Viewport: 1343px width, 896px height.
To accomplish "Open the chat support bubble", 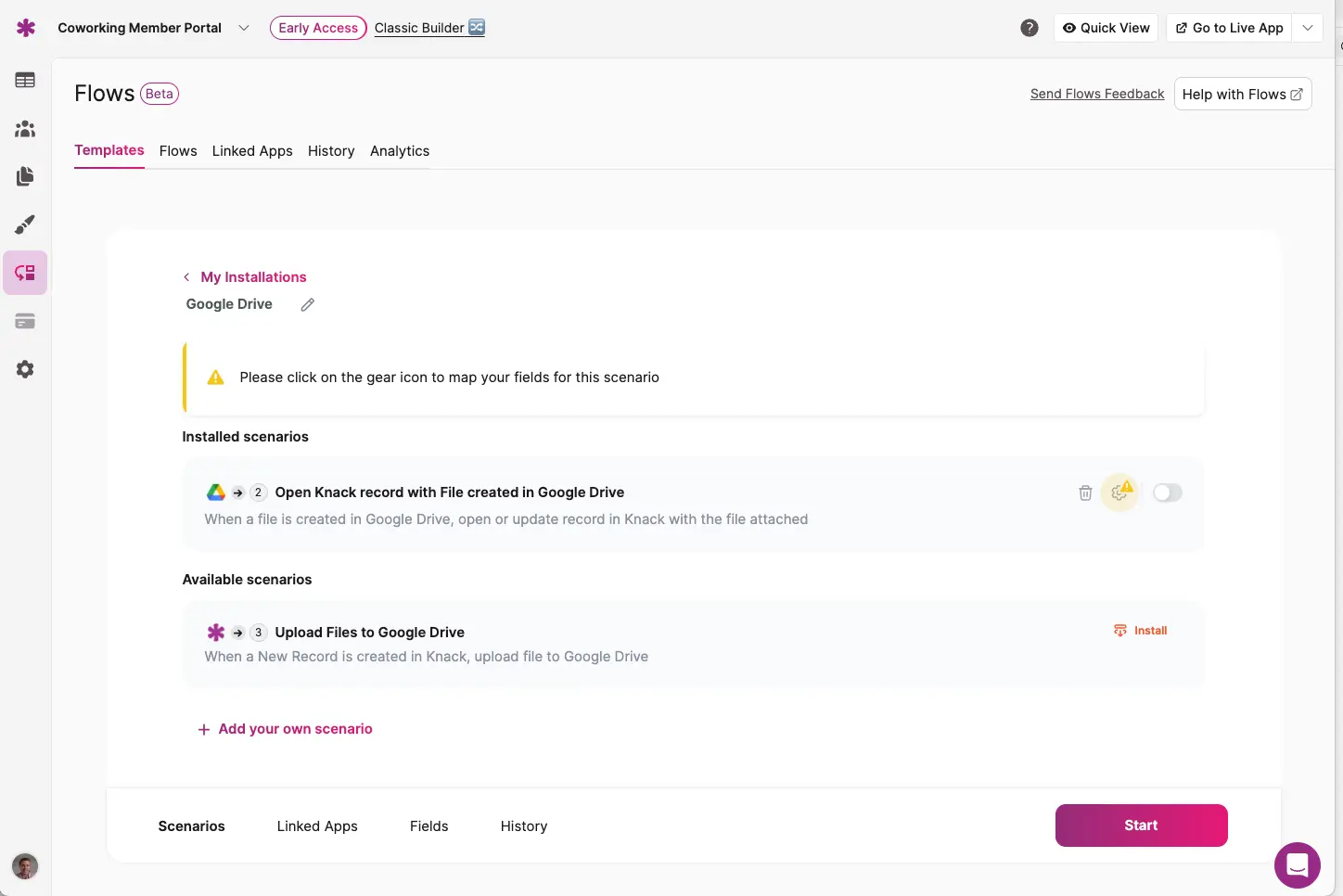I will tap(1297, 865).
